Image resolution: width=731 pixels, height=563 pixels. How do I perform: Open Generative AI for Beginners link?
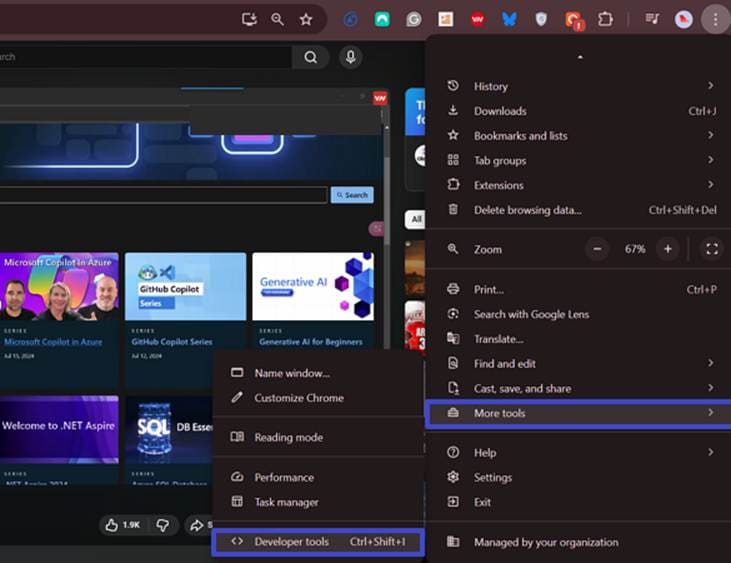311,342
